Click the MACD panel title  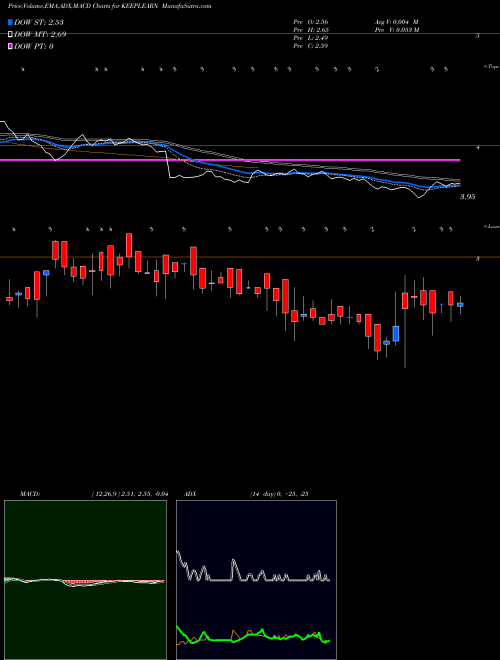pos(29,494)
